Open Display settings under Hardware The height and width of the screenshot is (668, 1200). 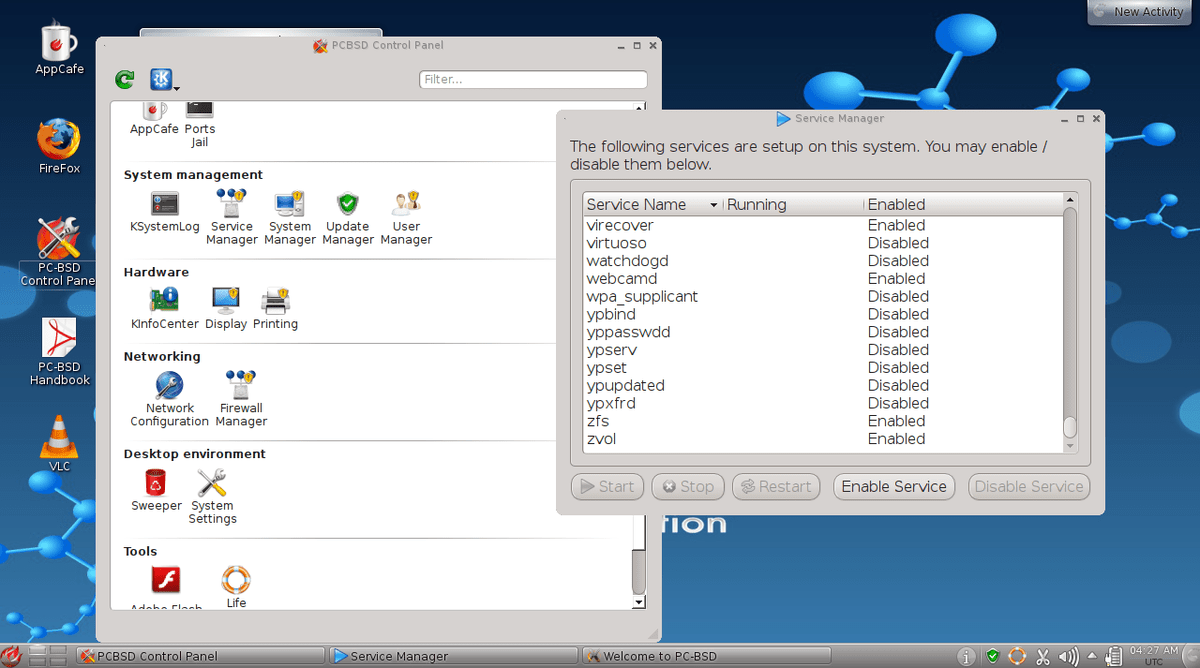(x=226, y=309)
